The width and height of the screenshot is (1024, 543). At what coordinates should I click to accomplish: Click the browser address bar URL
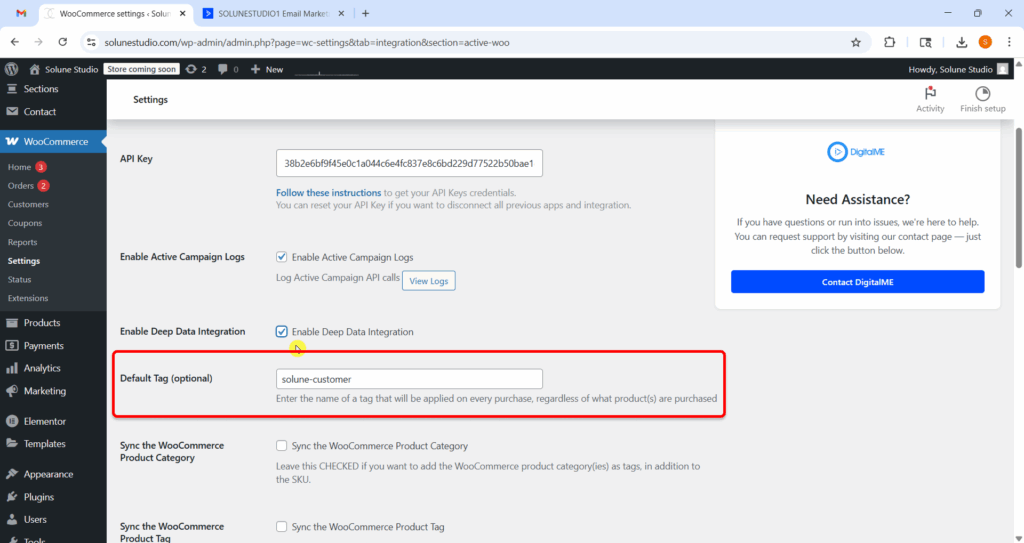click(x=307, y=42)
